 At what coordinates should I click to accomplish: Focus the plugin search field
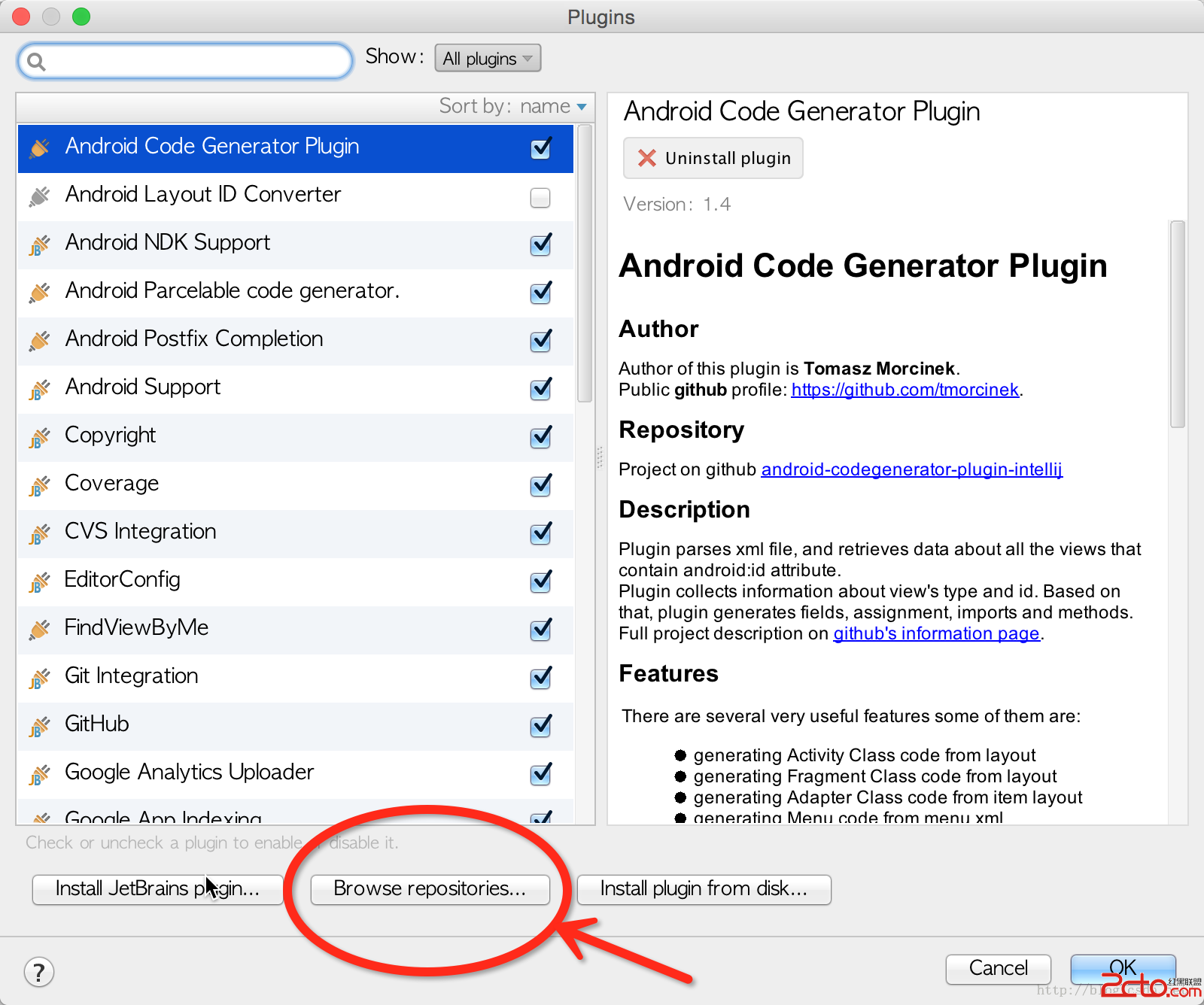point(196,61)
